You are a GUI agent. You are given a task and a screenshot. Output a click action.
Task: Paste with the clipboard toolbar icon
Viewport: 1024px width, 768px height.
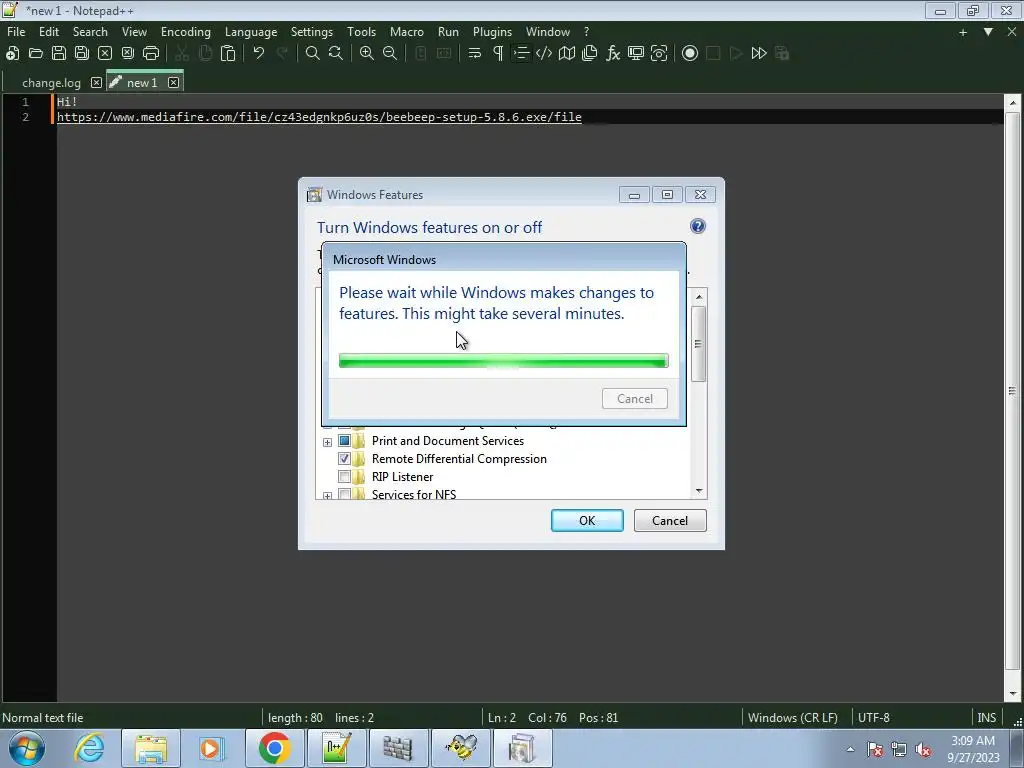pyautogui.click(x=228, y=54)
